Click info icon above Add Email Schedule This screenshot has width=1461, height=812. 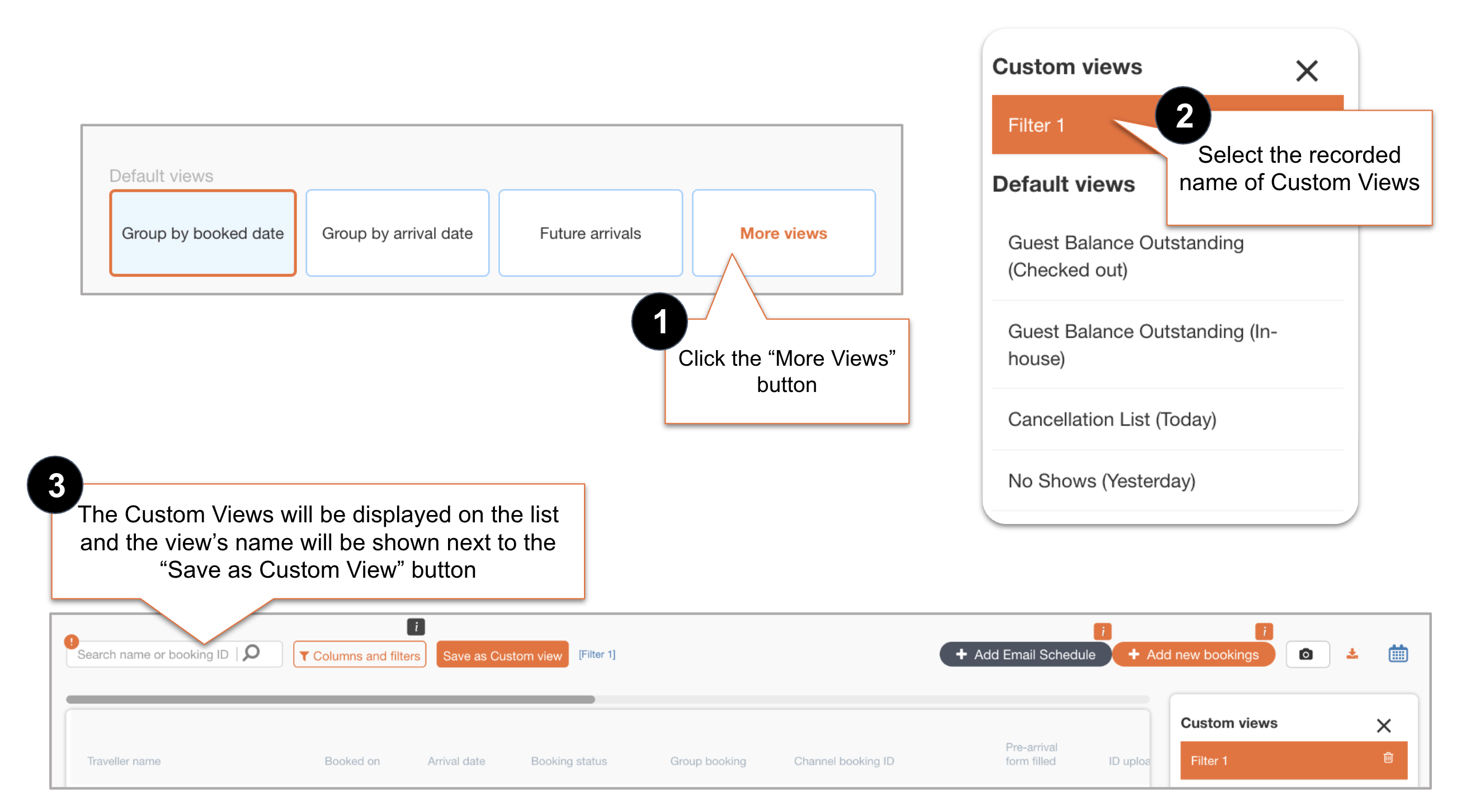pos(1102,631)
